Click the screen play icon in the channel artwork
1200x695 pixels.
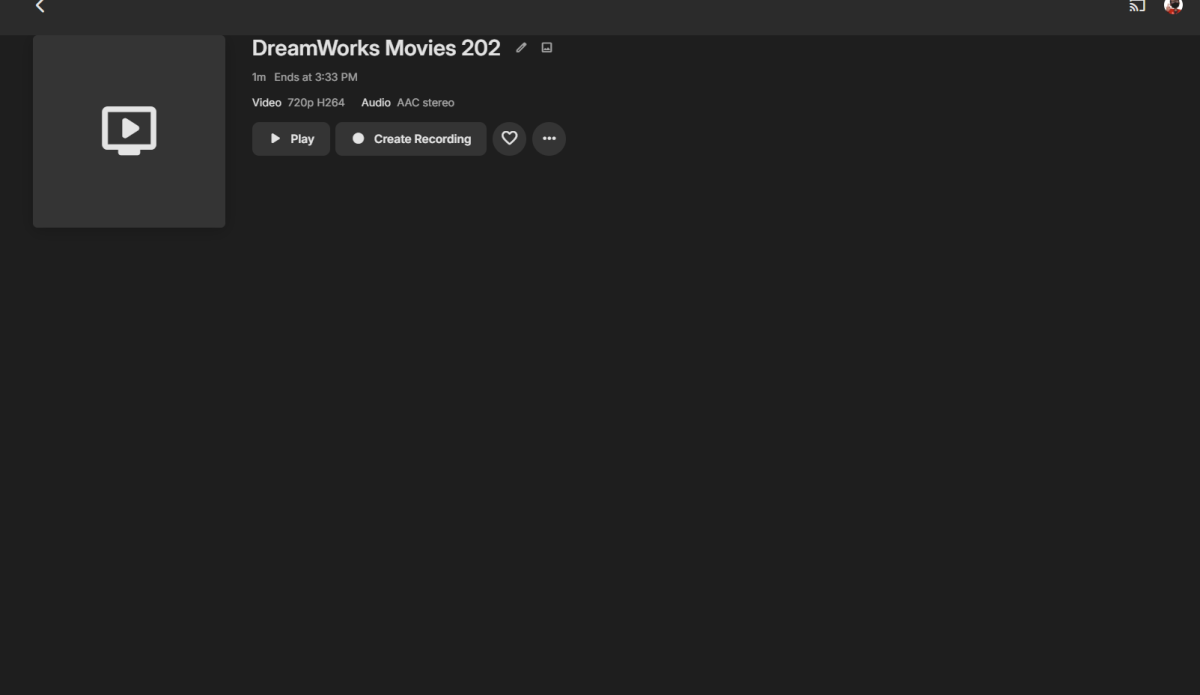coord(129,130)
